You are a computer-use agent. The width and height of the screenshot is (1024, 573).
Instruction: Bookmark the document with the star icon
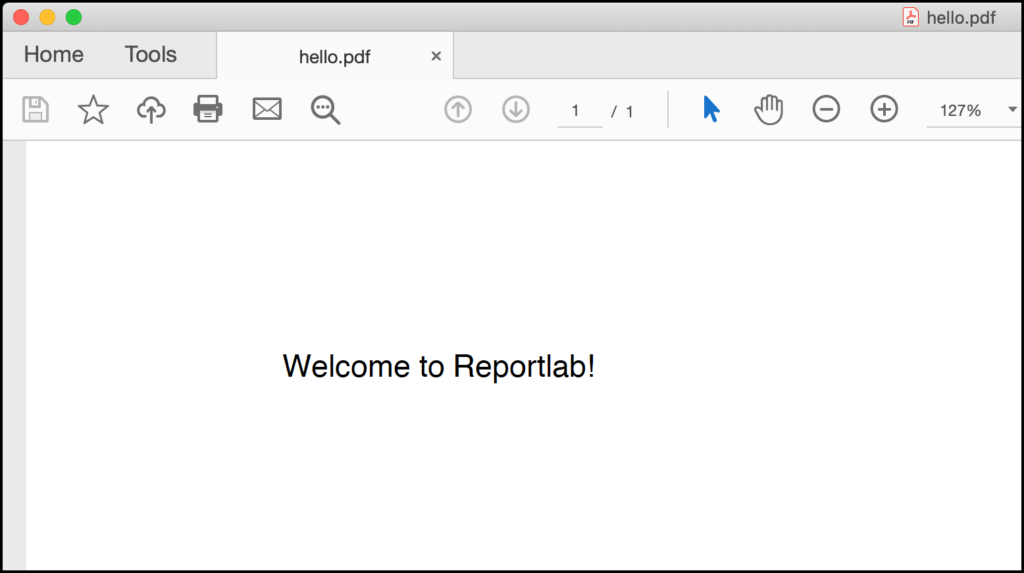pos(93,109)
